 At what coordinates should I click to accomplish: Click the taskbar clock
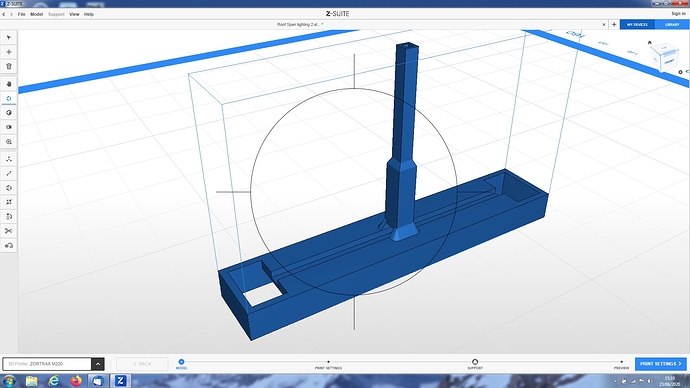[669, 381]
